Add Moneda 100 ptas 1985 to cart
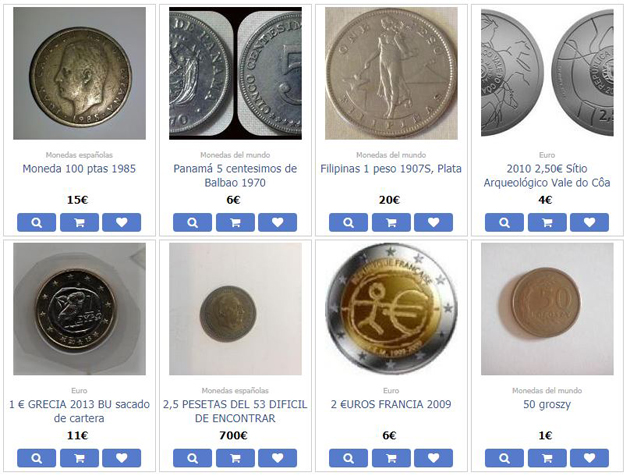 [x=80, y=223]
